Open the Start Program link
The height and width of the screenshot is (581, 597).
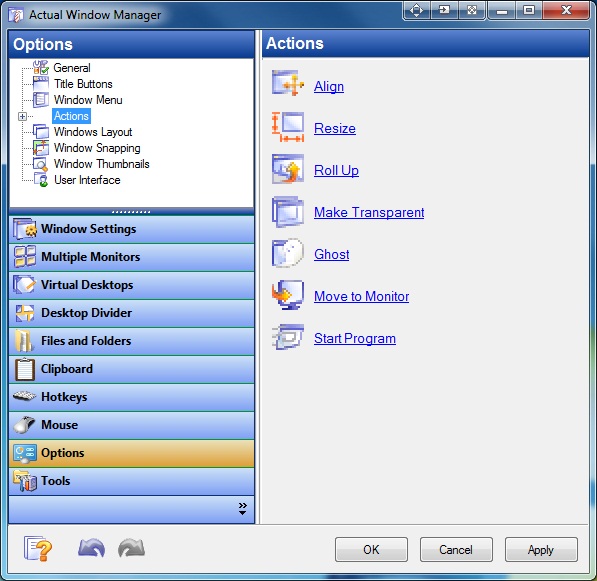point(355,338)
